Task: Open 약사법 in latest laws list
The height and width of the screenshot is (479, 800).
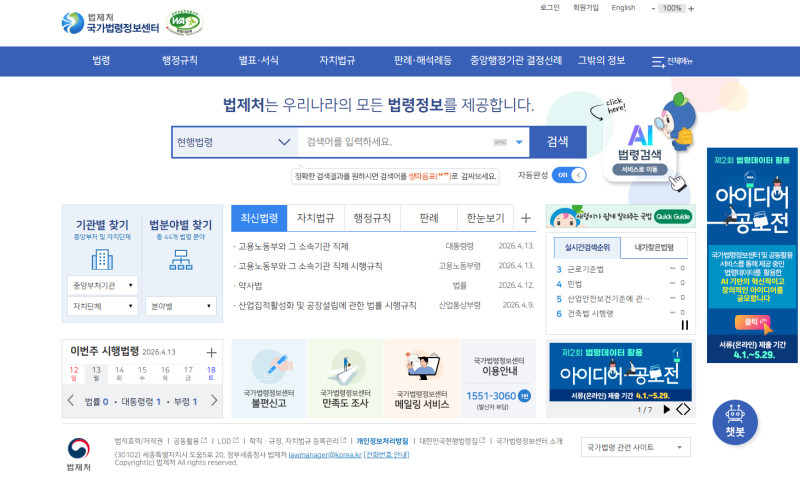Action: coord(250,286)
